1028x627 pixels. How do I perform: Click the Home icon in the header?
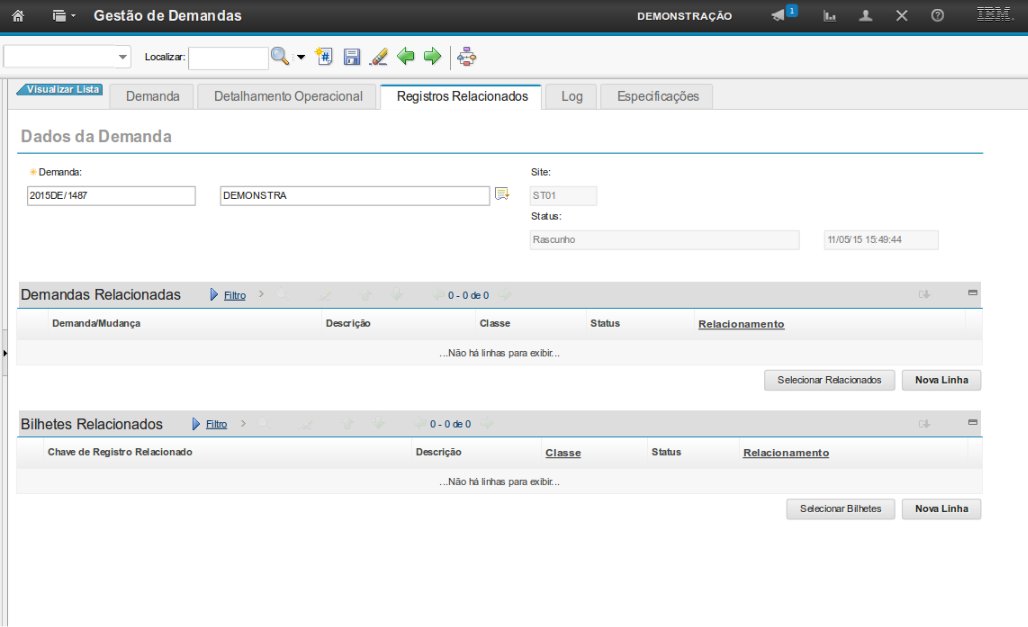tap(17, 16)
